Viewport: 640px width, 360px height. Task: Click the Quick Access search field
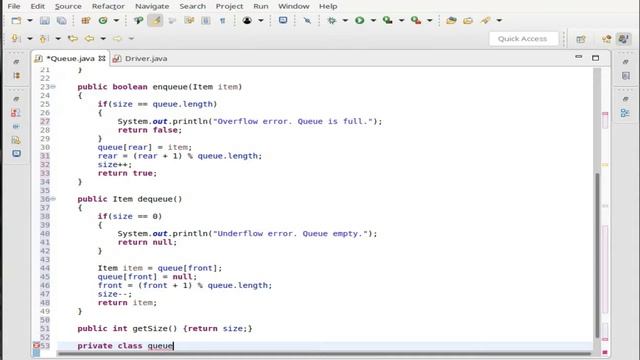click(x=523, y=39)
